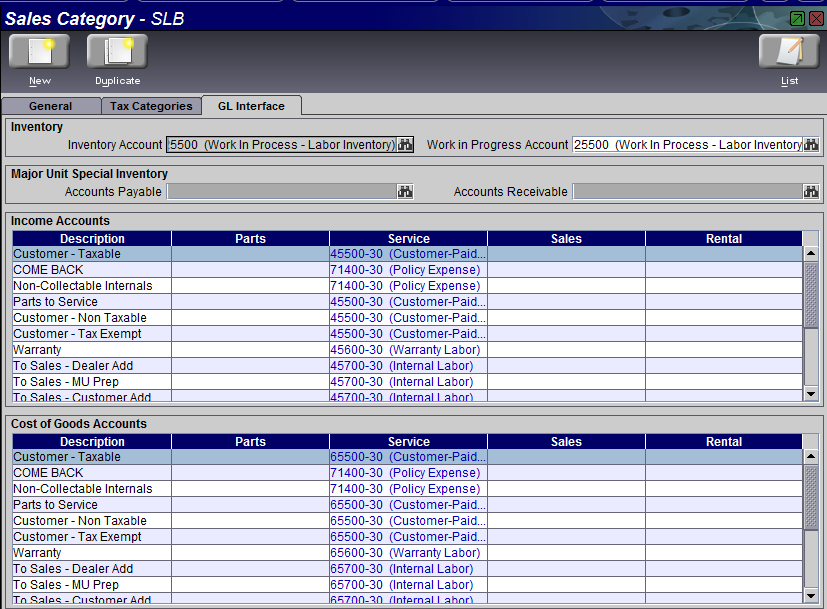The height and width of the screenshot is (609, 827).
Task: Click binoculars lookup beside Accounts Payable
Action: [x=405, y=192]
